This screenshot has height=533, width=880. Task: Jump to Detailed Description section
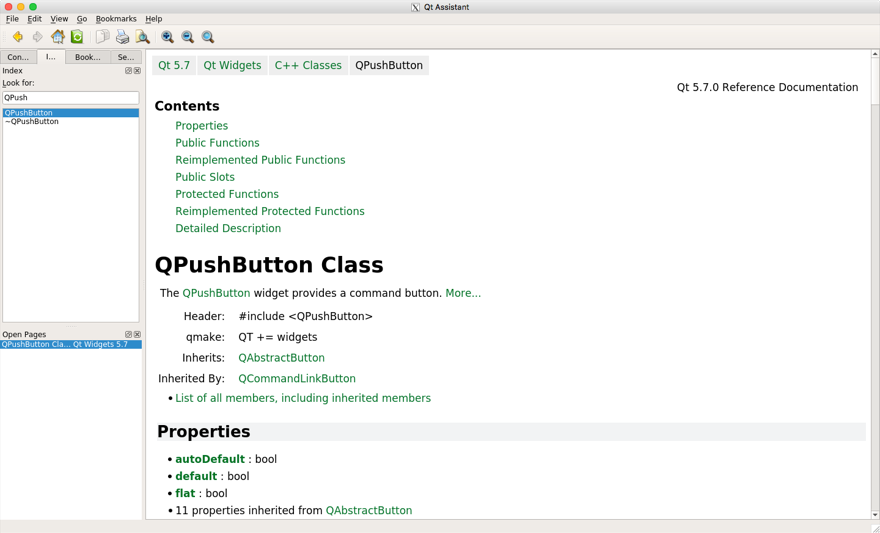click(228, 228)
